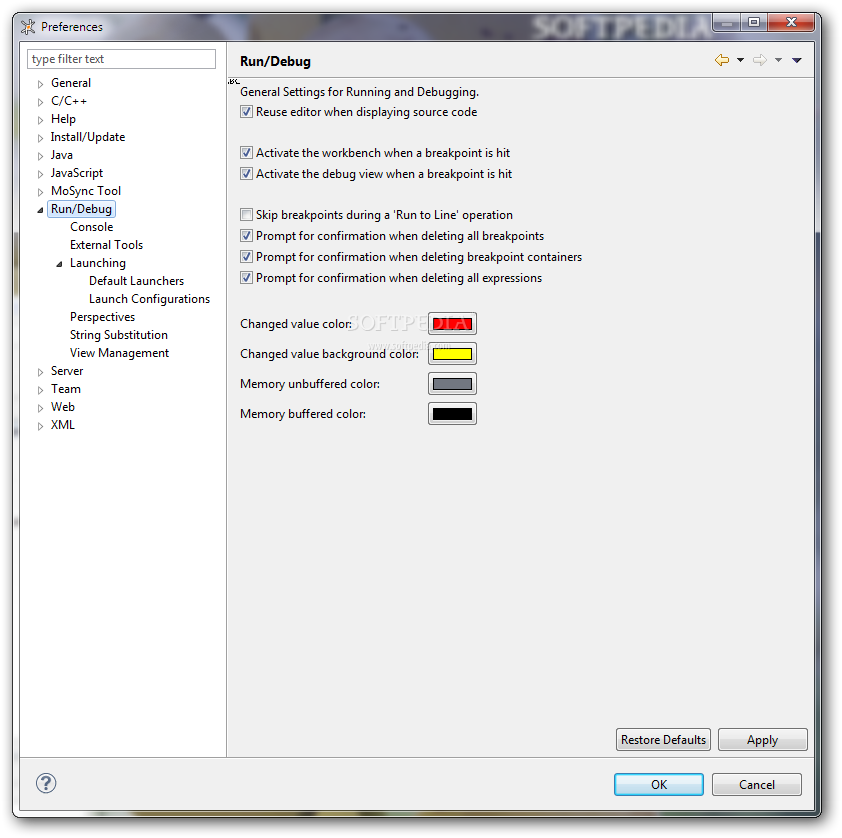Enable Skip breakpoints during Run to Line
This screenshot has width=842, height=838.
[x=246, y=215]
